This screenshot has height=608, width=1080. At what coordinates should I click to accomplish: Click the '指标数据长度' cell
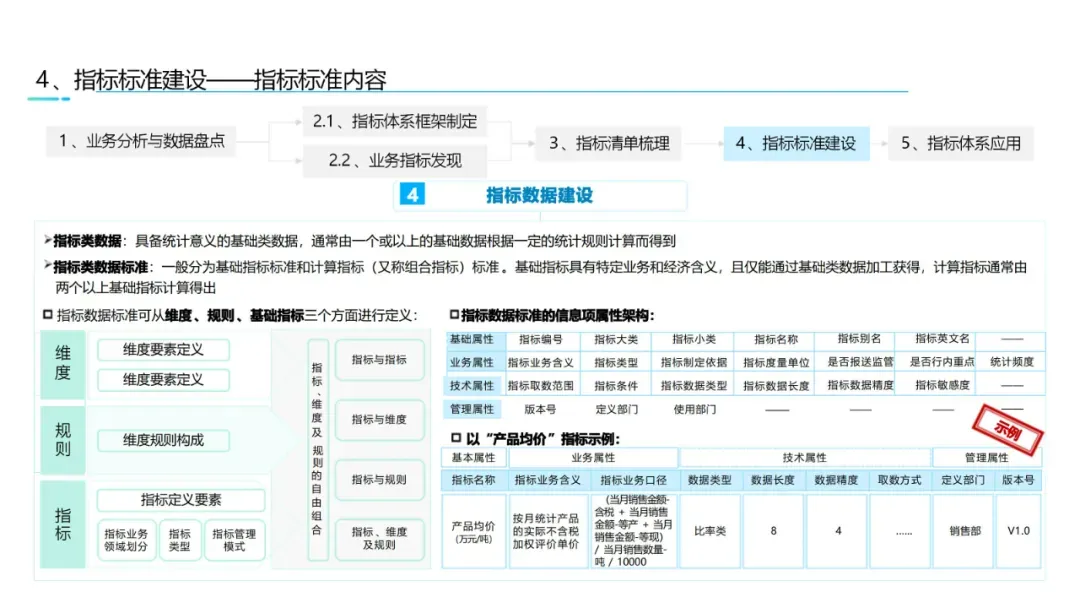pyautogui.click(x=776, y=386)
